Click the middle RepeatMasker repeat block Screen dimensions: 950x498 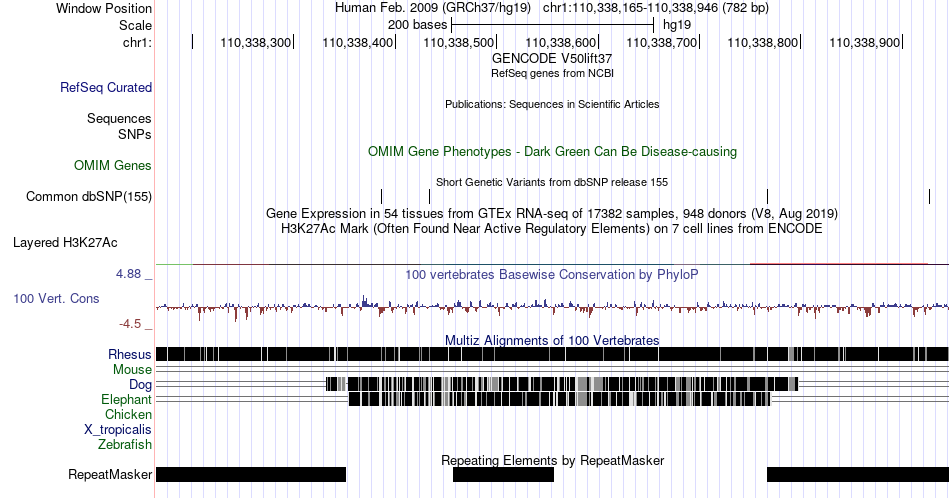[503, 474]
